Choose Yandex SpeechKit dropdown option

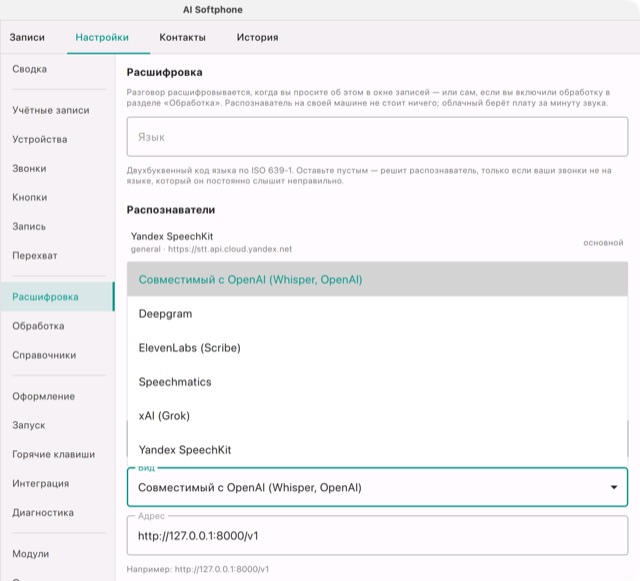[377, 450]
